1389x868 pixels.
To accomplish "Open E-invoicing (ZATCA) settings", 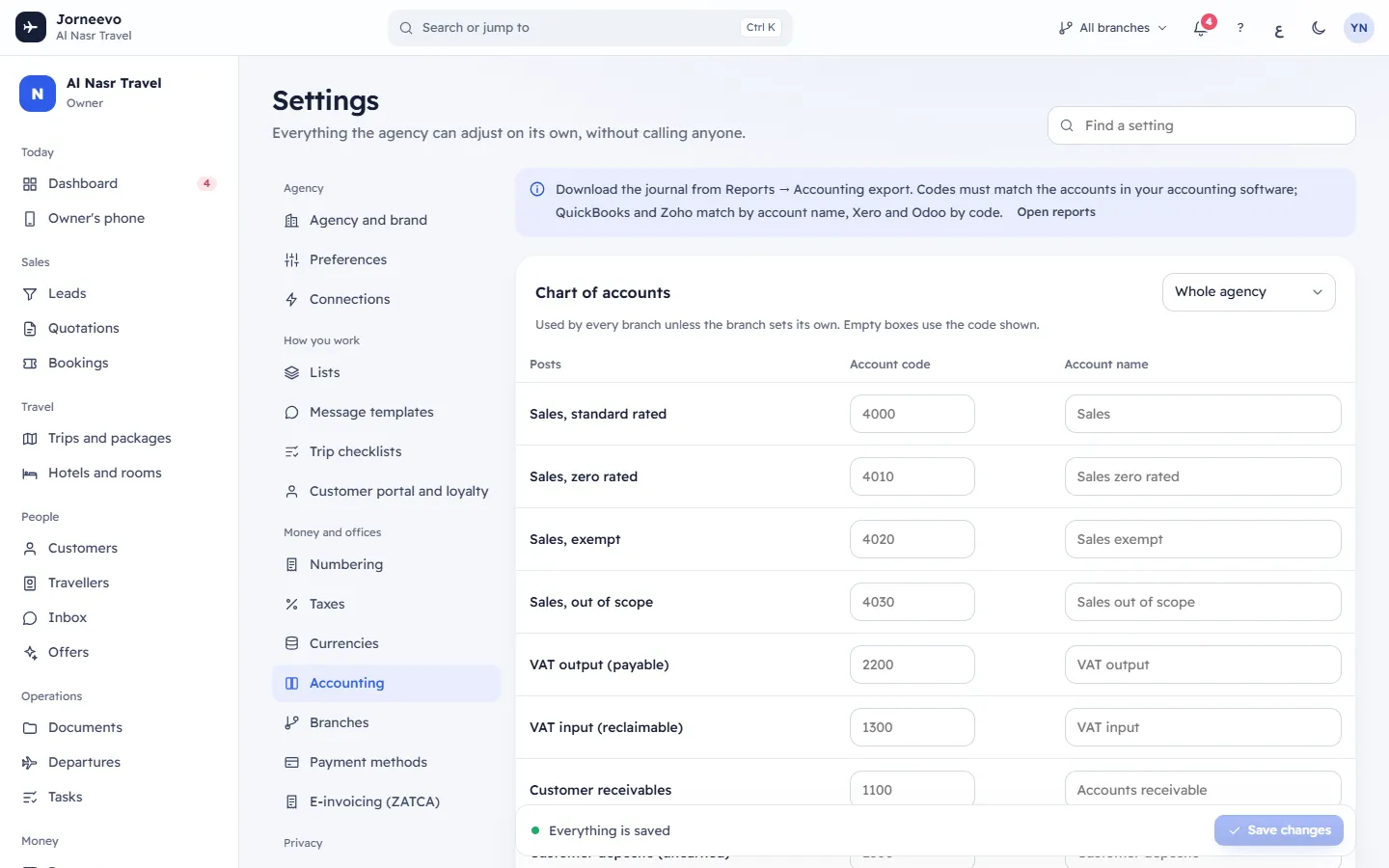I will (x=386, y=801).
